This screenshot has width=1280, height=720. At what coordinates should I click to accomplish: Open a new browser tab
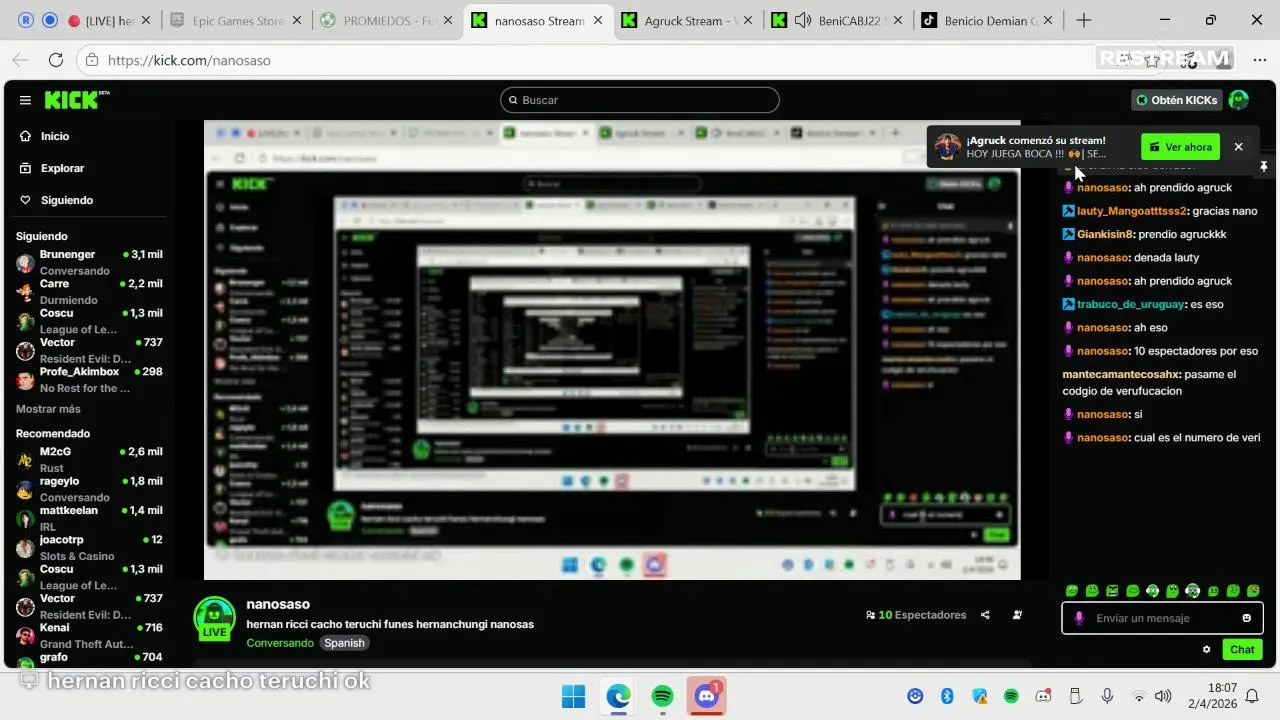1084,20
